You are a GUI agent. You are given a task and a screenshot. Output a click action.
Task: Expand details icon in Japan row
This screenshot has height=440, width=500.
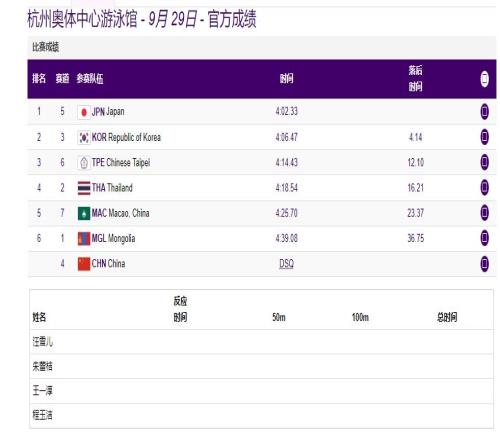(x=484, y=112)
